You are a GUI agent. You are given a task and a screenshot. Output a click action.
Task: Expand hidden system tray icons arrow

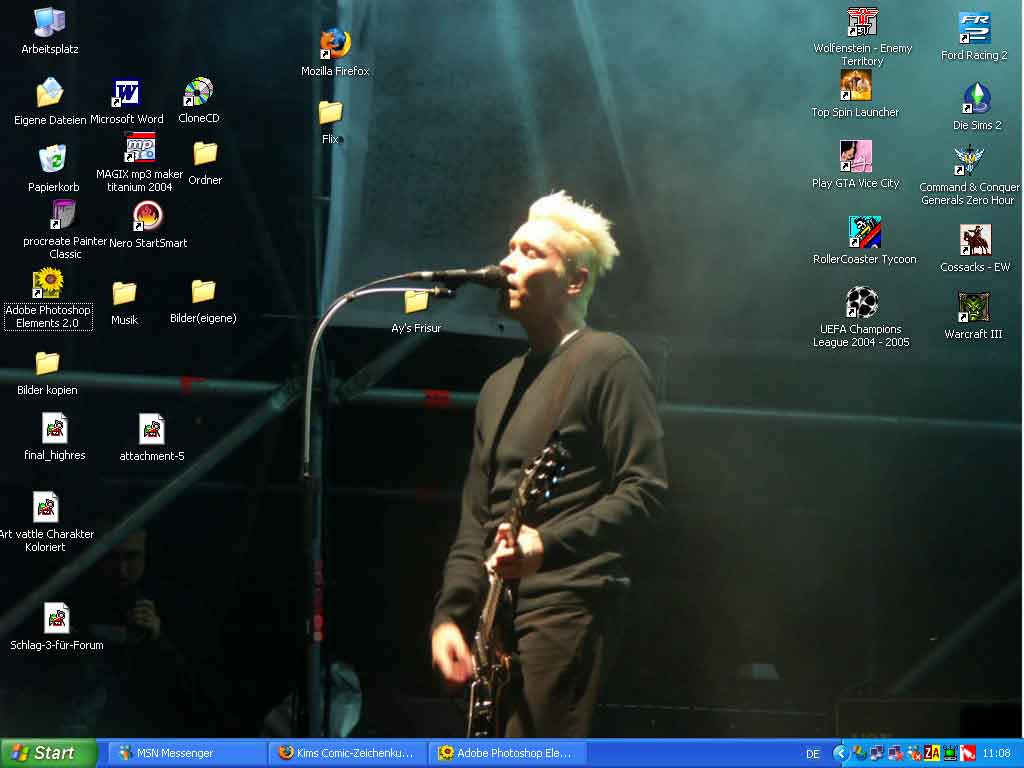[840, 753]
